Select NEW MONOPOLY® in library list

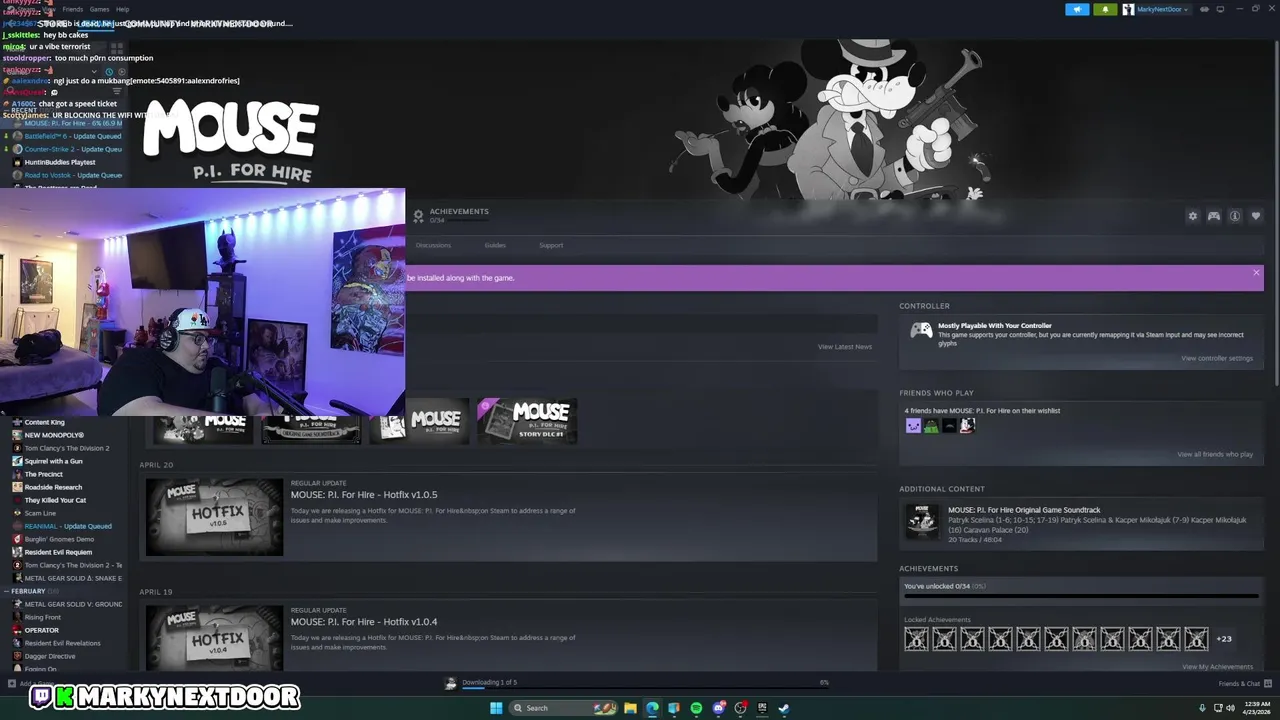54,435
